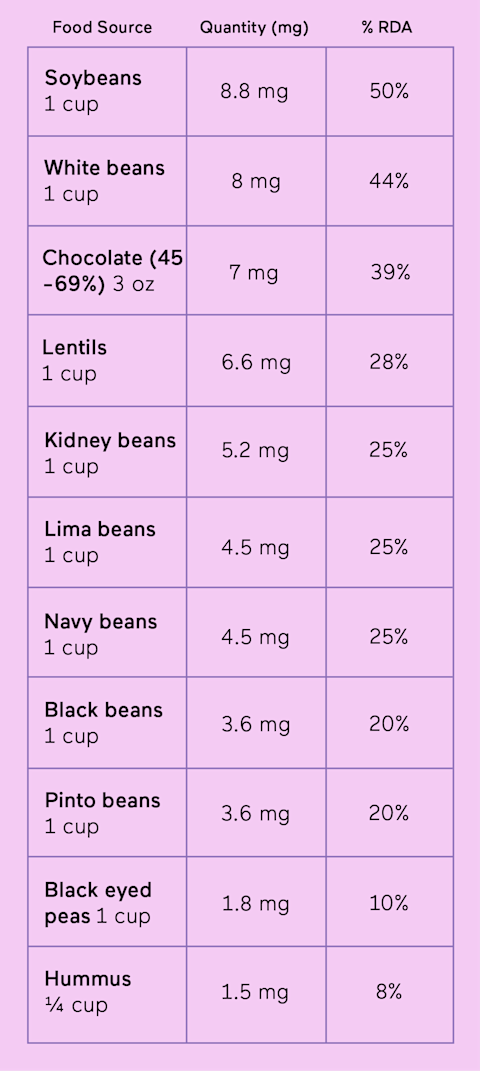Select the 39% RDA value for Chocolate
Screen dimensions: 480x1071
(x=391, y=273)
